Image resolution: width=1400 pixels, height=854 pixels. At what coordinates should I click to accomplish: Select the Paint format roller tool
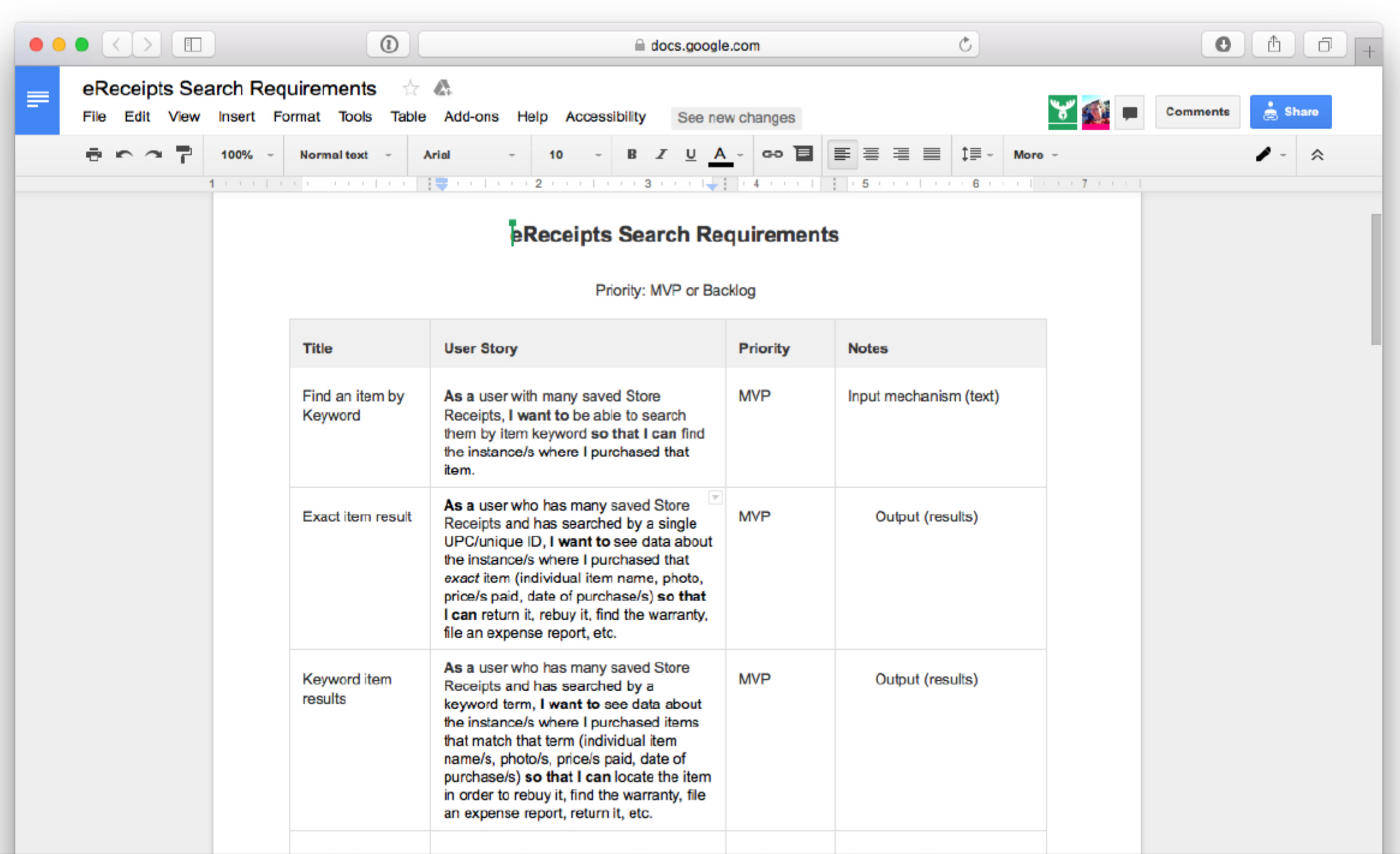[x=183, y=155]
